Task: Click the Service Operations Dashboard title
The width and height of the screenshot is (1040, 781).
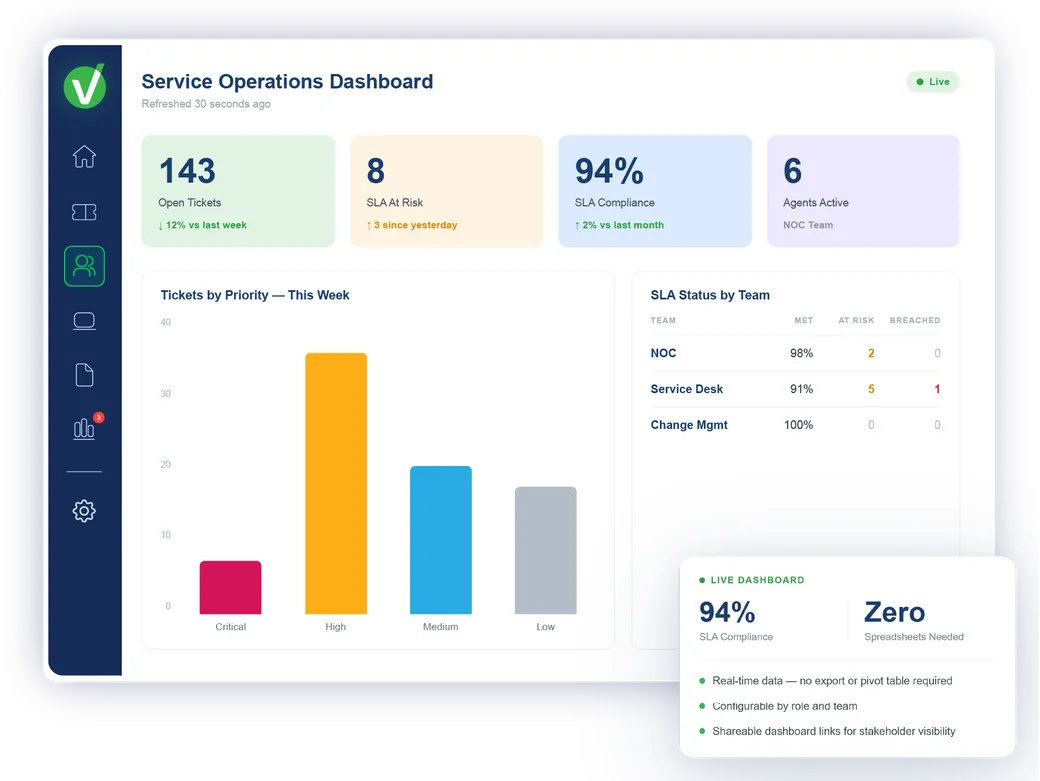Action: (287, 82)
